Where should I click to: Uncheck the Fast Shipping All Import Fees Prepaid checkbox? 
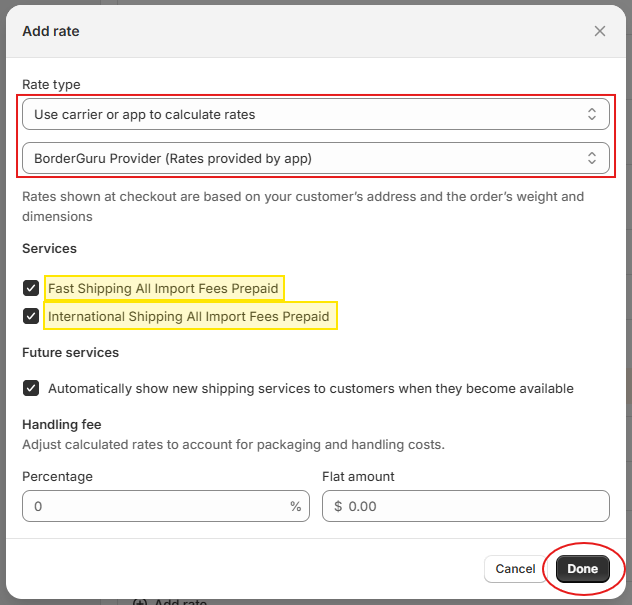pyautogui.click(x=31, y=289)
